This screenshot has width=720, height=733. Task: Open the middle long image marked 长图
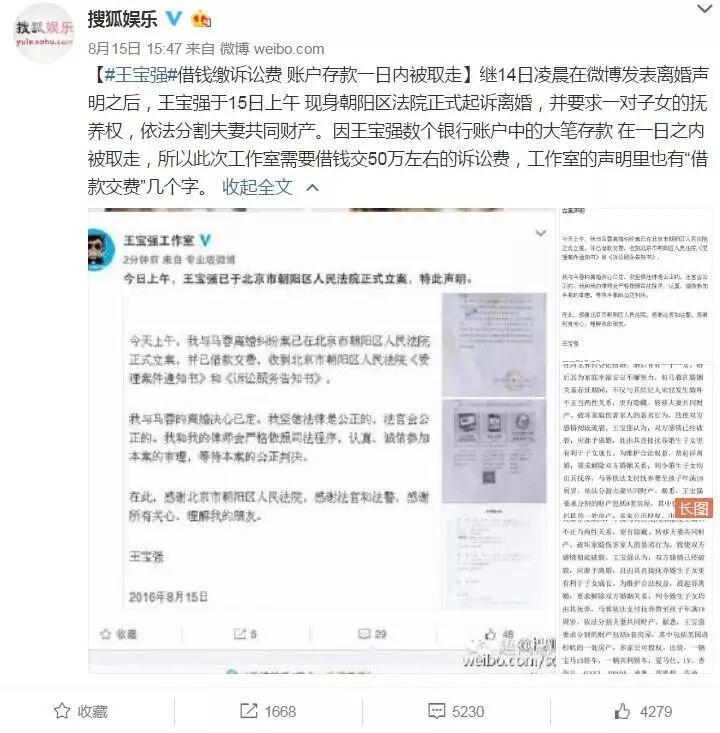pos(636,439)
